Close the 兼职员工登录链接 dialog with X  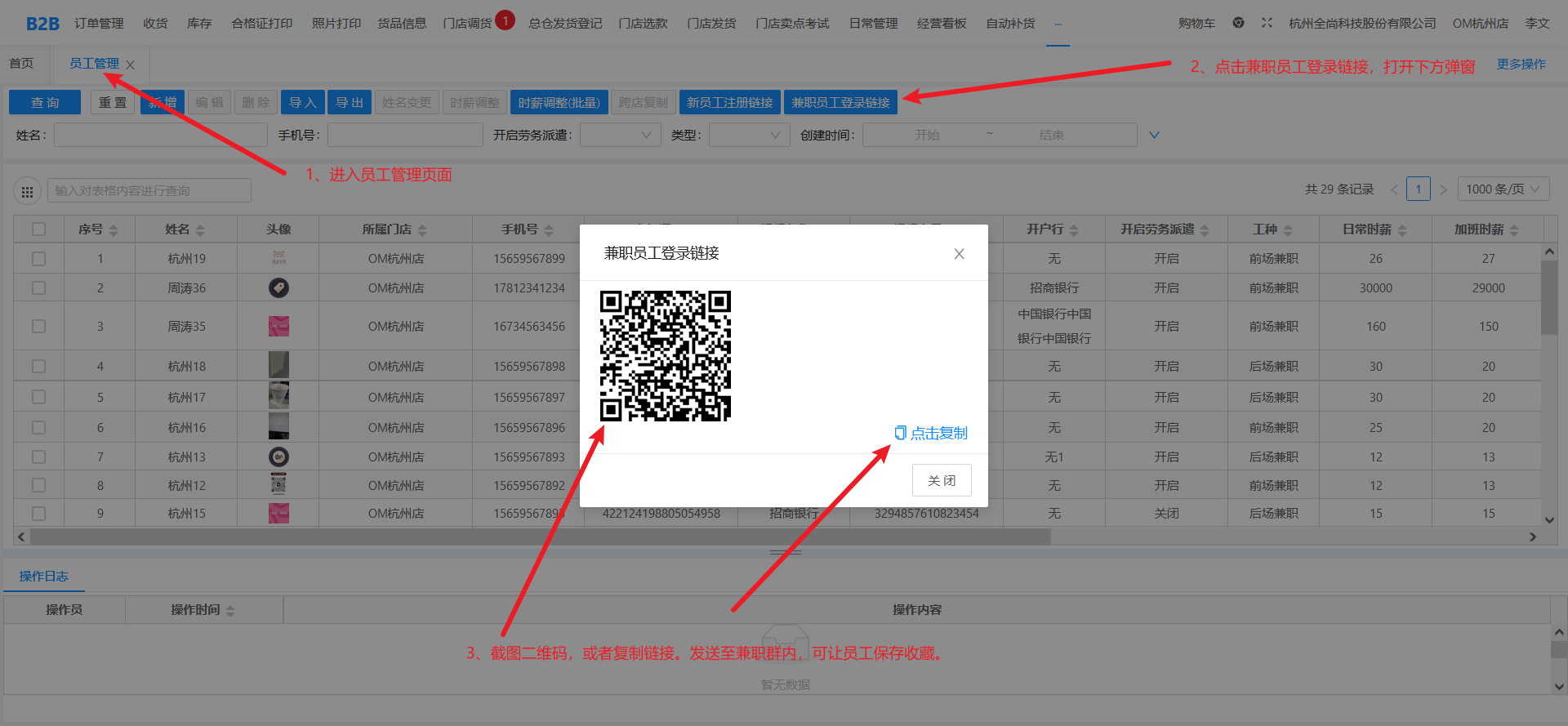(x=959, y=254)
